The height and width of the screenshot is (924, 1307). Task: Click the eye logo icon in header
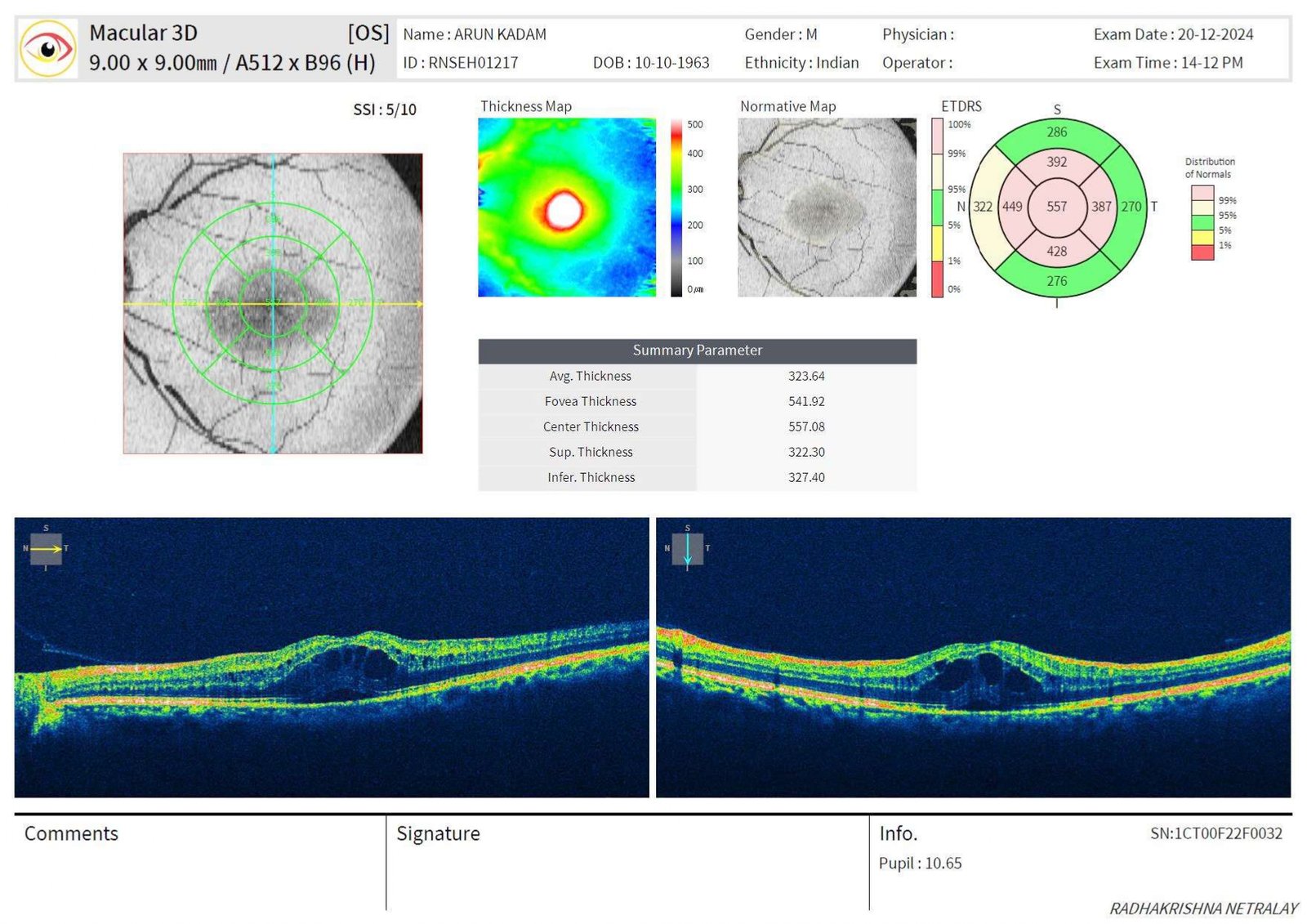tap(47, 49)
